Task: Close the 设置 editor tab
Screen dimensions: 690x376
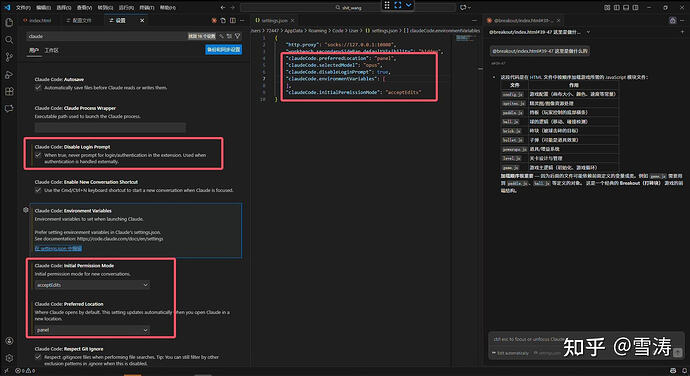Action: (142, 21)
